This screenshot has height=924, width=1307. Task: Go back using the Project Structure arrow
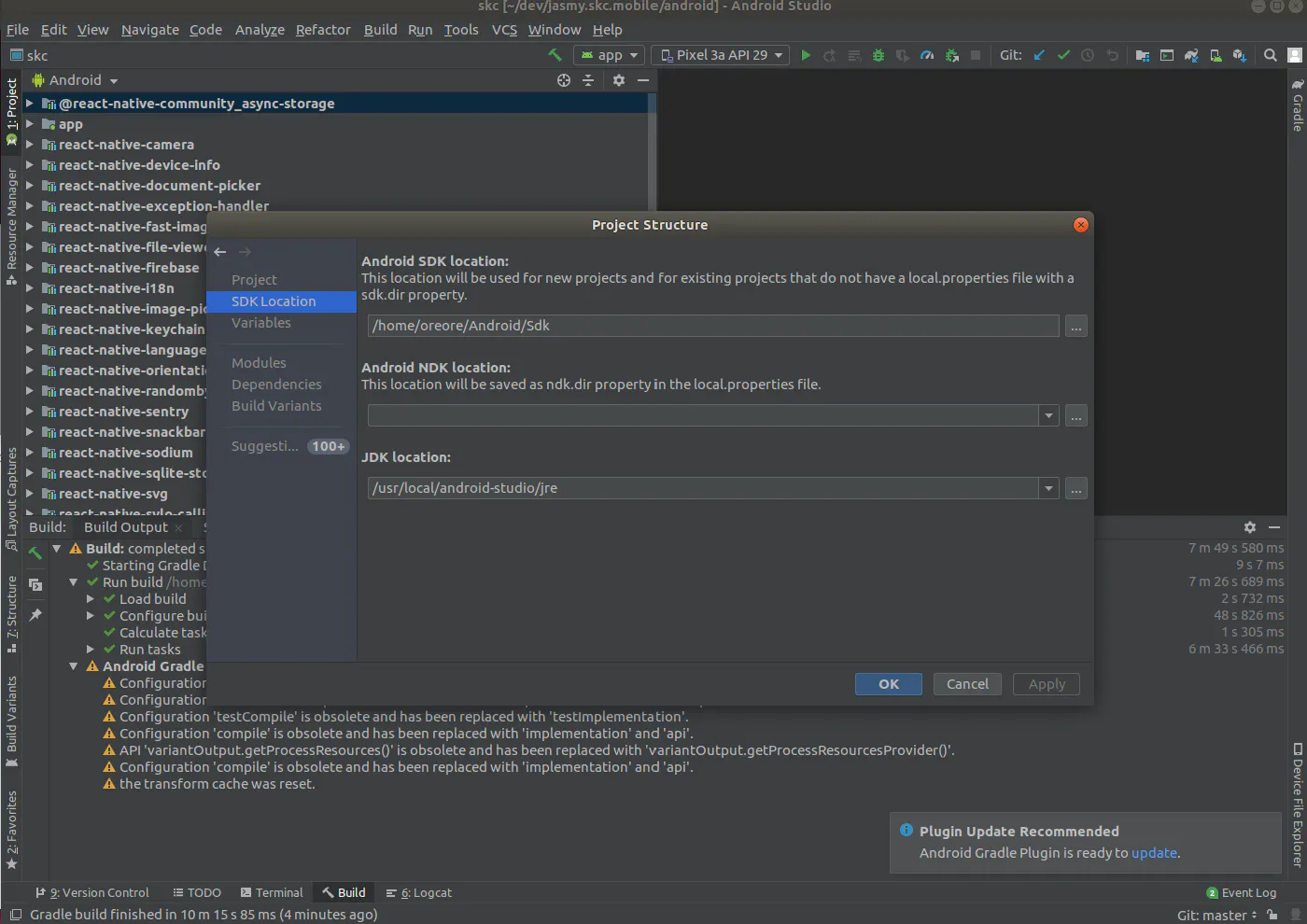[x=220, y=252]
